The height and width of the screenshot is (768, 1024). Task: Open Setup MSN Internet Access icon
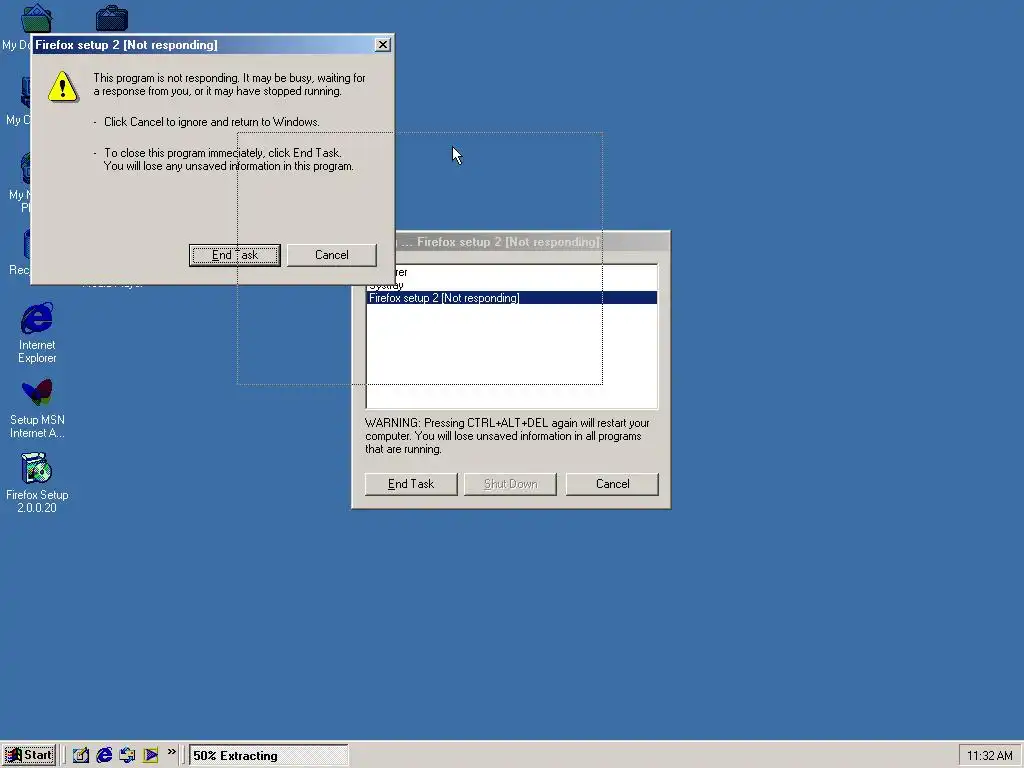[37, 408]
